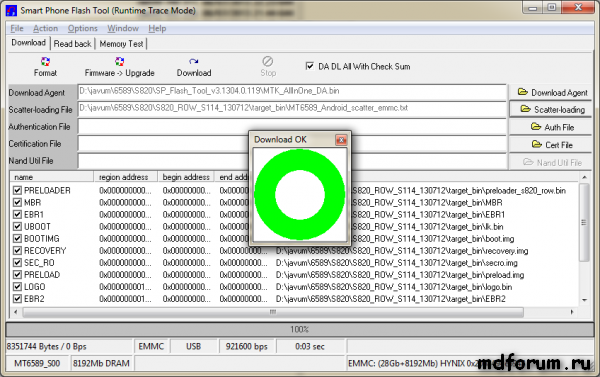
Task: Click the Authentication File input field
Action: [292, 126]
